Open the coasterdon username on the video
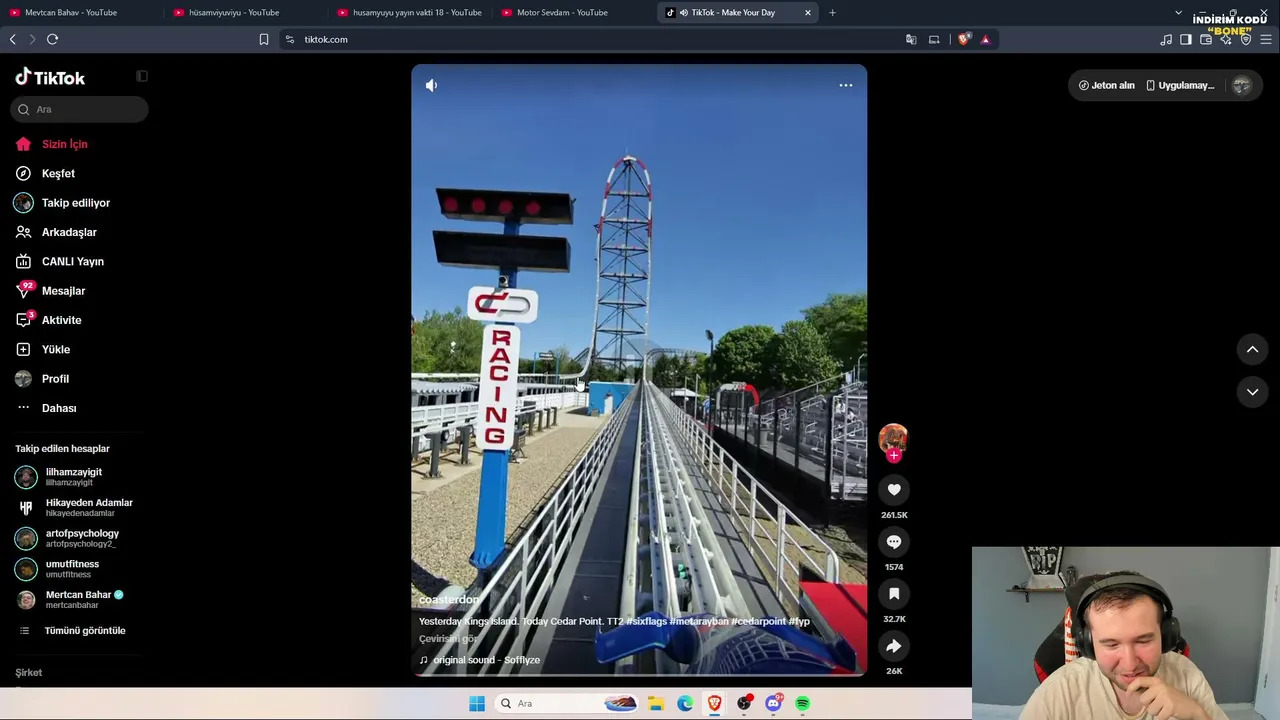Viewport: 1280px width, 720px height. tap(448, 600)
